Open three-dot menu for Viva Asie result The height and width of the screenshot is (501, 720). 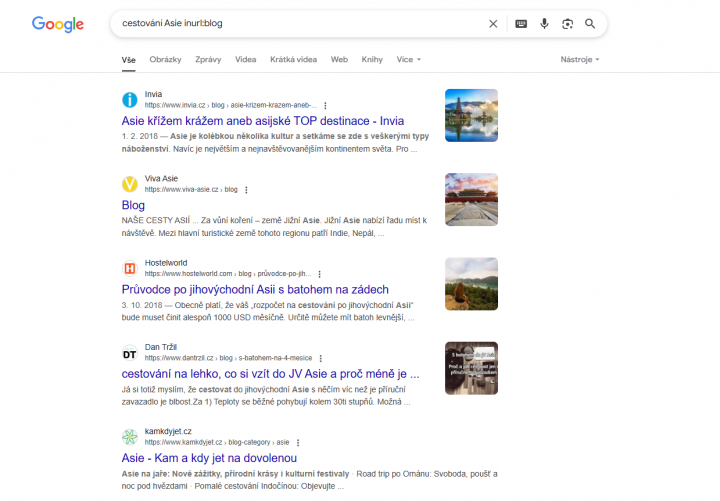coord(246,190)
